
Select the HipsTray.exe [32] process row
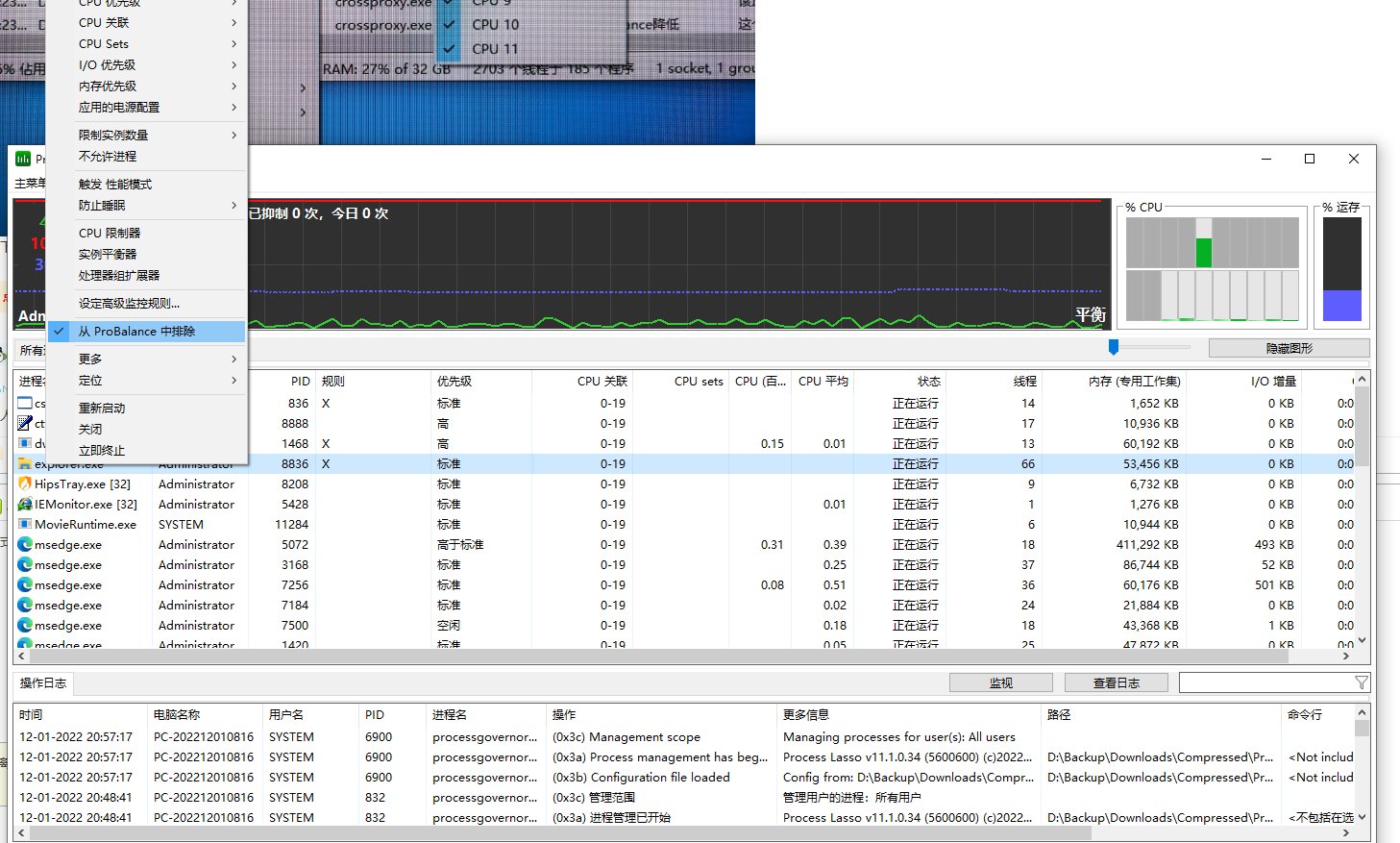(x=684, y=483)
